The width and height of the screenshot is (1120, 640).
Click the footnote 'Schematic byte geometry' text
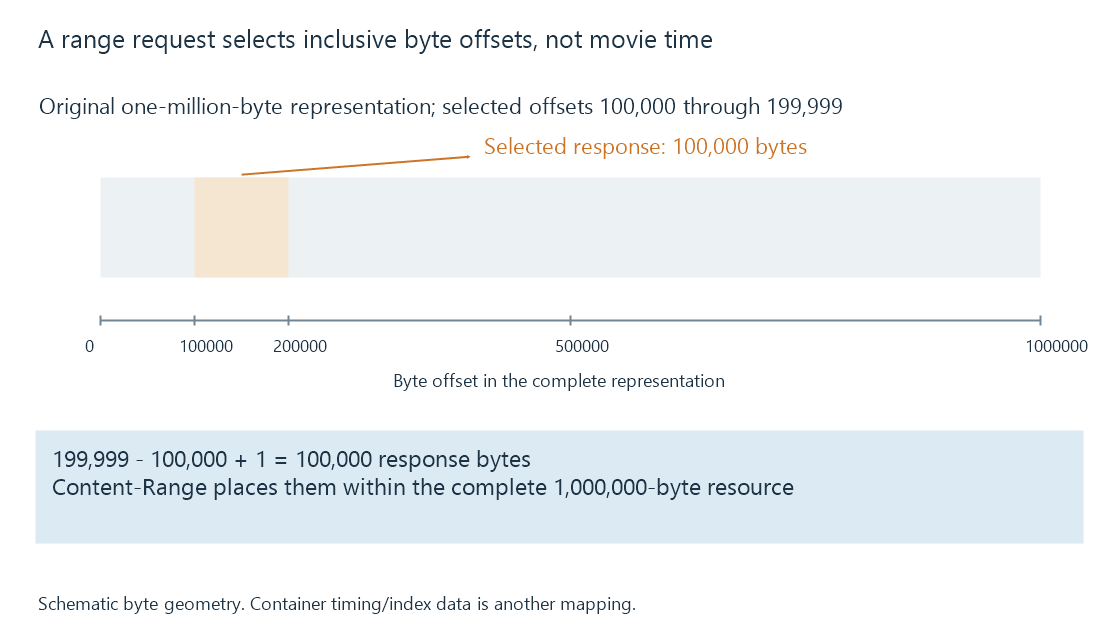click(x=336, y=604)
